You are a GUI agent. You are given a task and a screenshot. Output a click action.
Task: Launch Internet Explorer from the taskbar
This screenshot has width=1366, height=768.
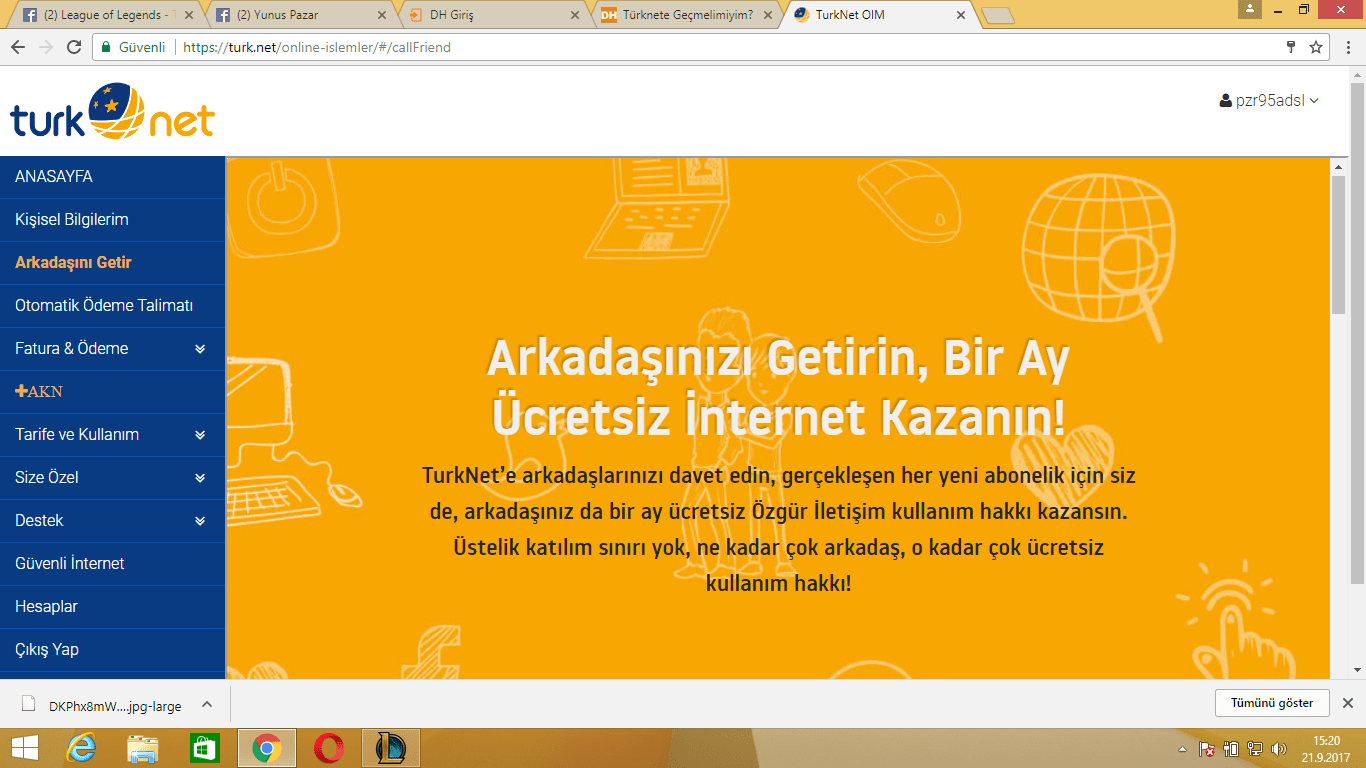click(81, 748)
